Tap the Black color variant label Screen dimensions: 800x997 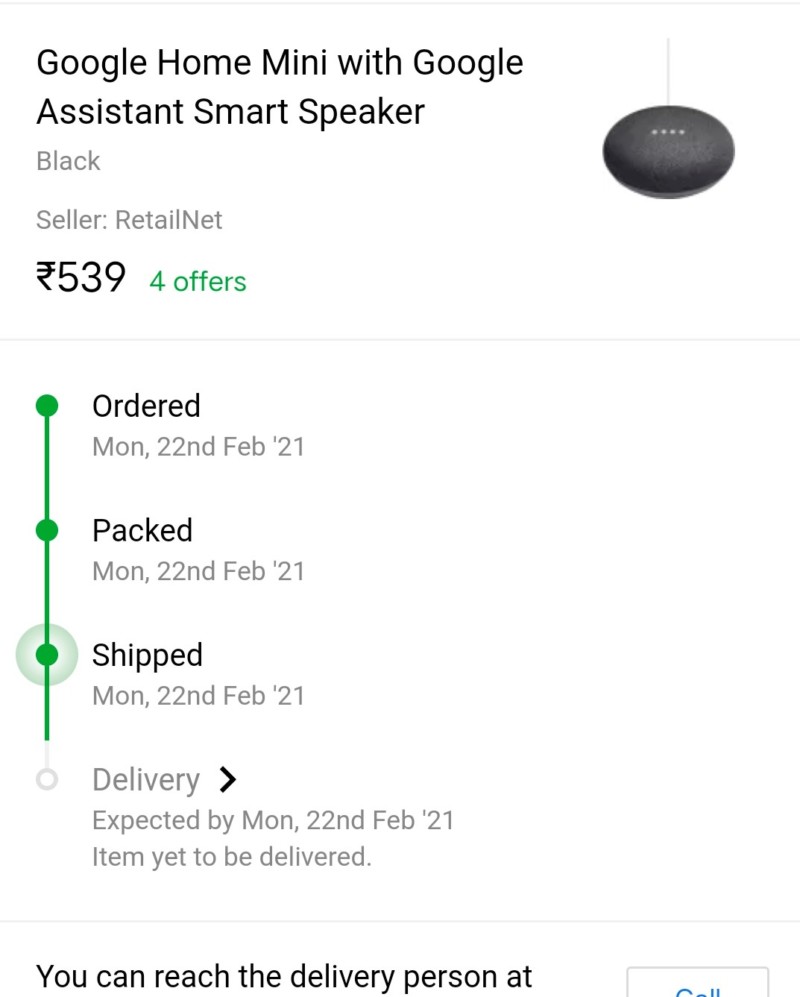[68, 161]
